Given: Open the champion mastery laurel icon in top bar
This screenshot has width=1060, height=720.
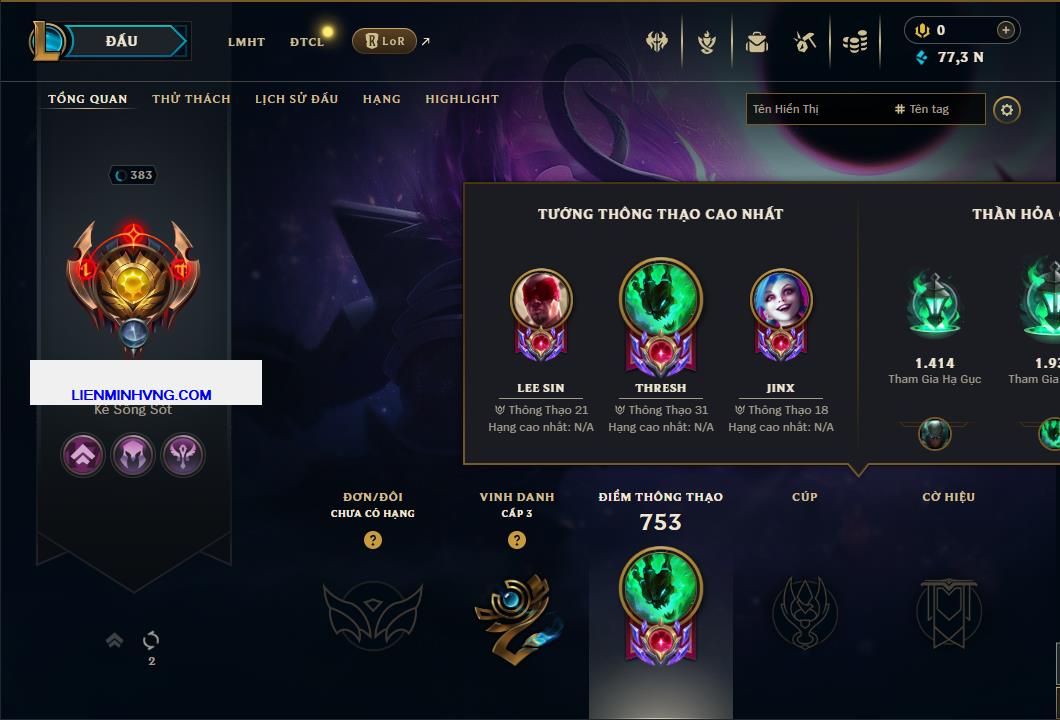Looking at the screenshot, I should [707, 42].
